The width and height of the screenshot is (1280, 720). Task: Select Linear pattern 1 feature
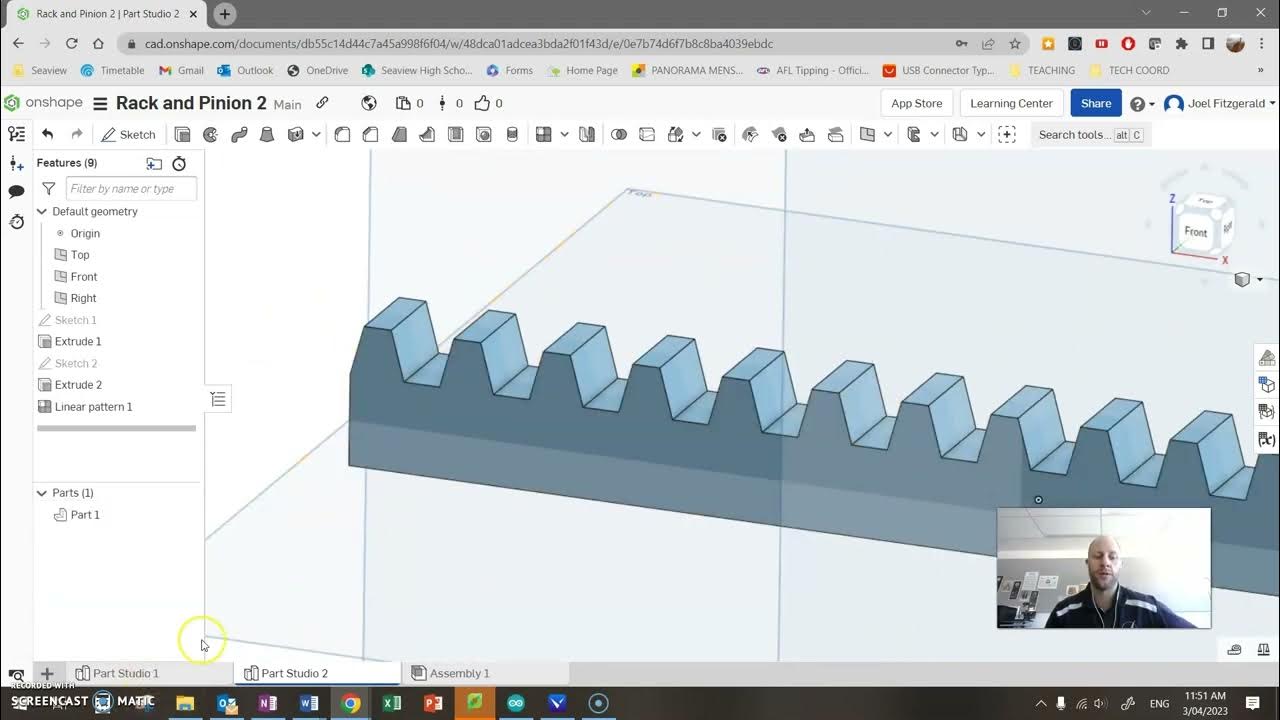click(93, 407)
